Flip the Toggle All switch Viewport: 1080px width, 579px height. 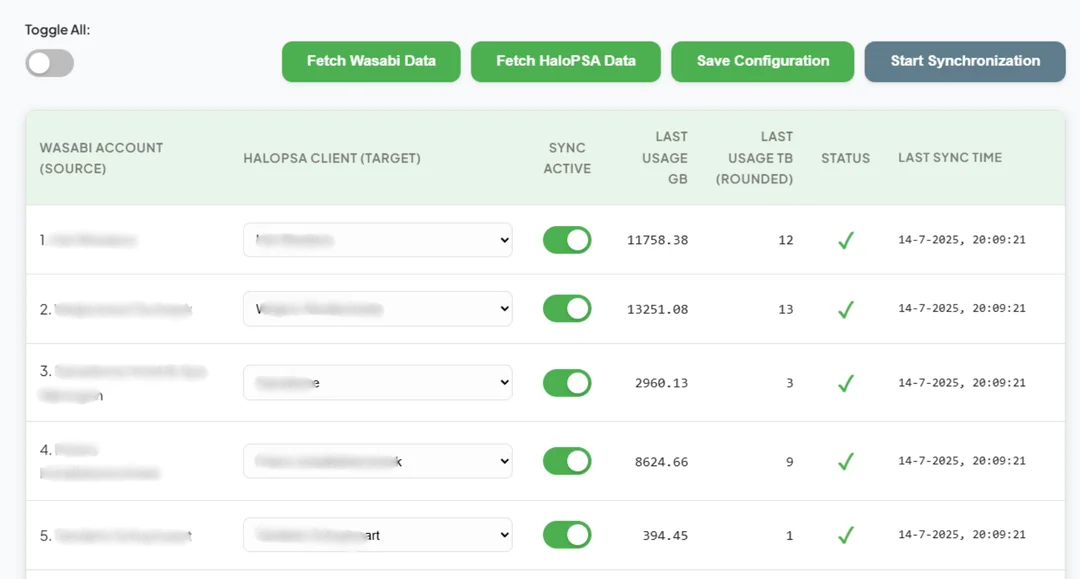click(48, 62)
